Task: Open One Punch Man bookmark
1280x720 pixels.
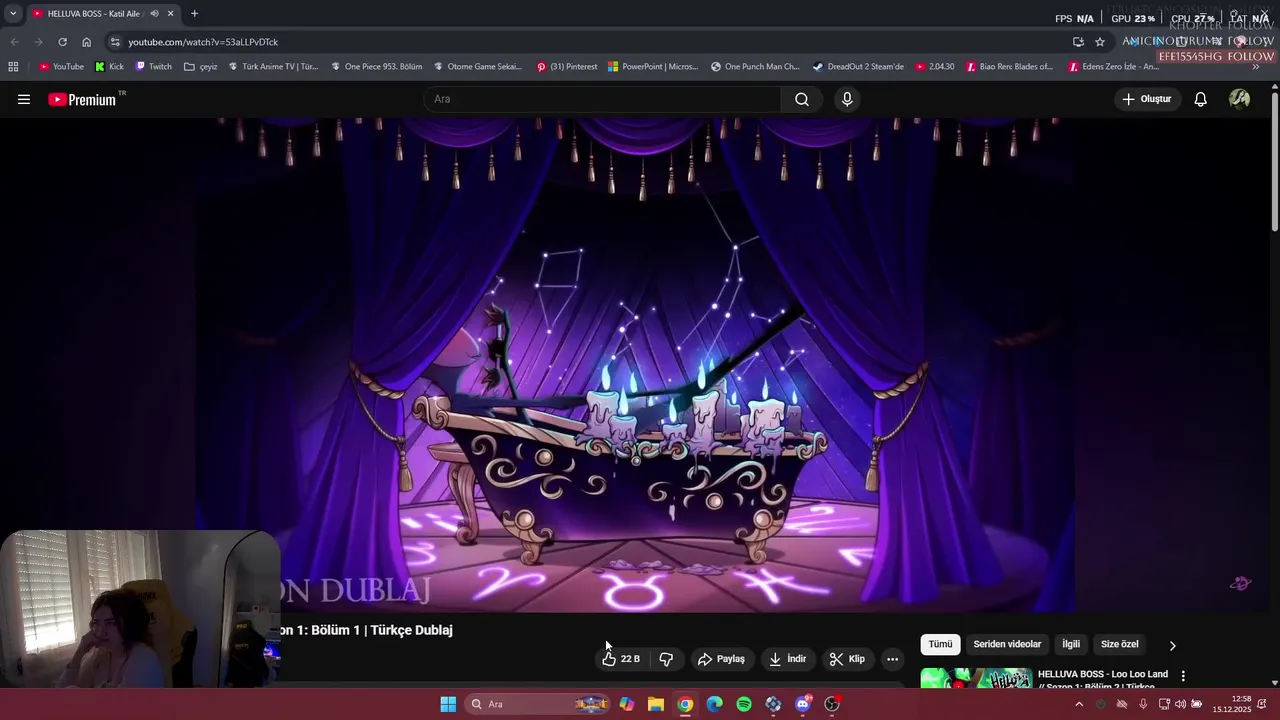Action: 755,67
